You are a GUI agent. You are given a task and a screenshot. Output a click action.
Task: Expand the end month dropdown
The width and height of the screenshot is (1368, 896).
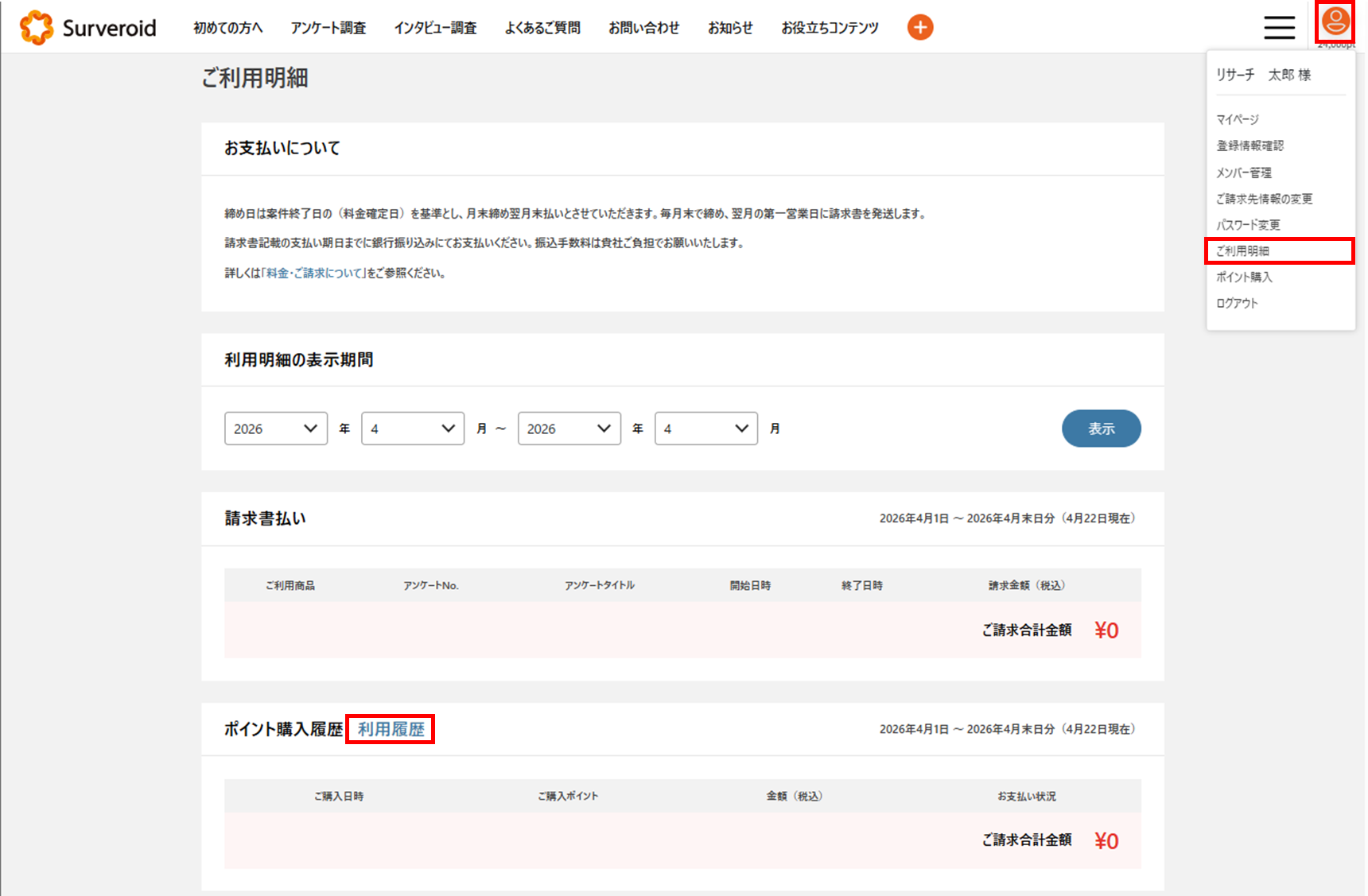(x=706, y=429)
